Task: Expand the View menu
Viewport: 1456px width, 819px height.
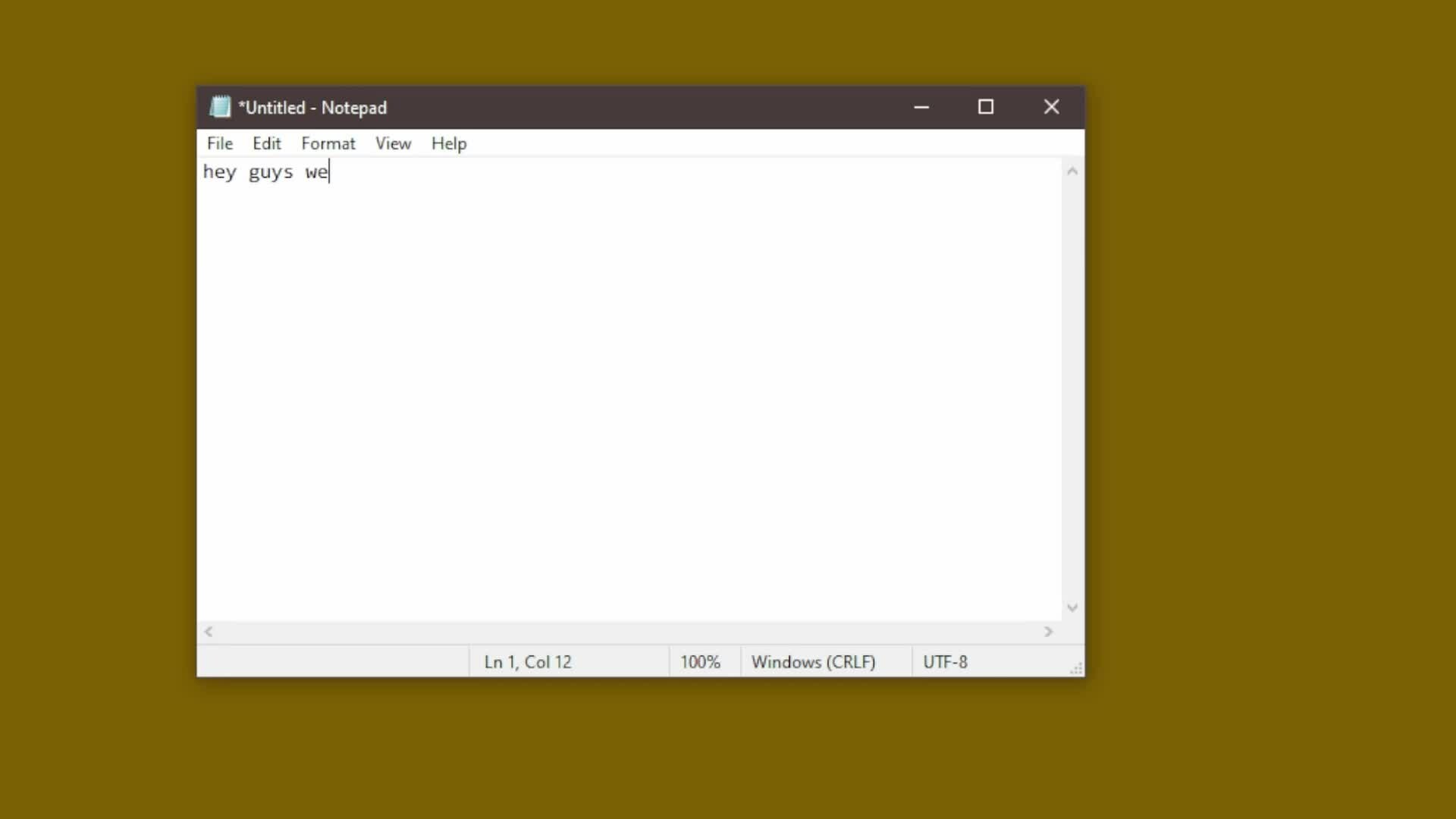Action: [393, 143]
